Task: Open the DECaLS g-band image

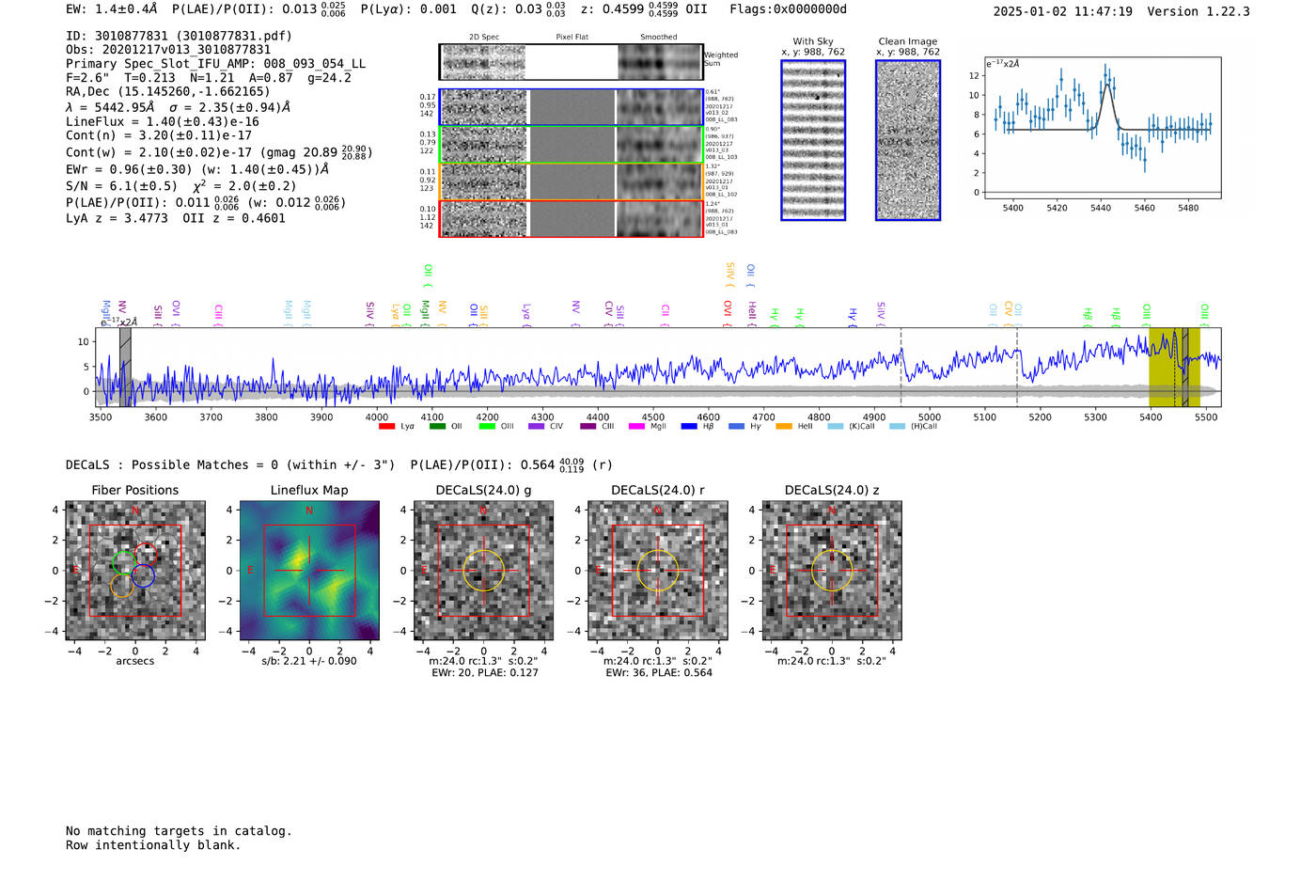Action: [484, 571]
